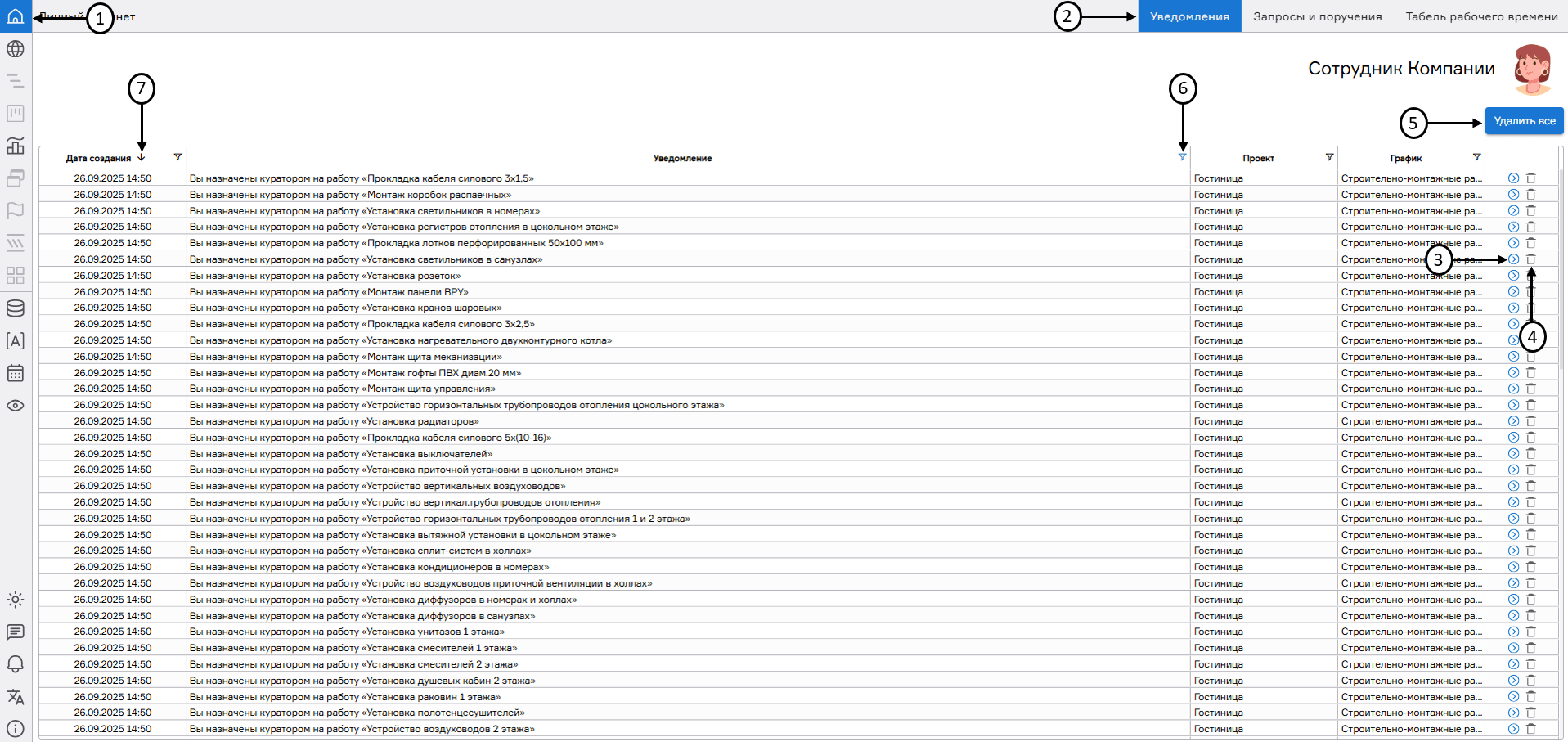Open the home icon in the sidebar
The height and width of the screenshot is (742, 1568).
click(16, 16)
